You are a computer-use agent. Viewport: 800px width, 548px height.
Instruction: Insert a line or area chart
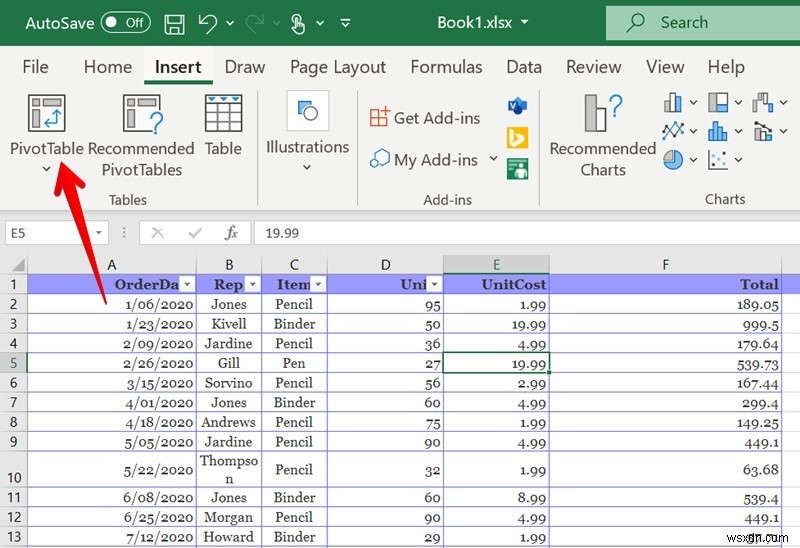click(x=672, y=131)
